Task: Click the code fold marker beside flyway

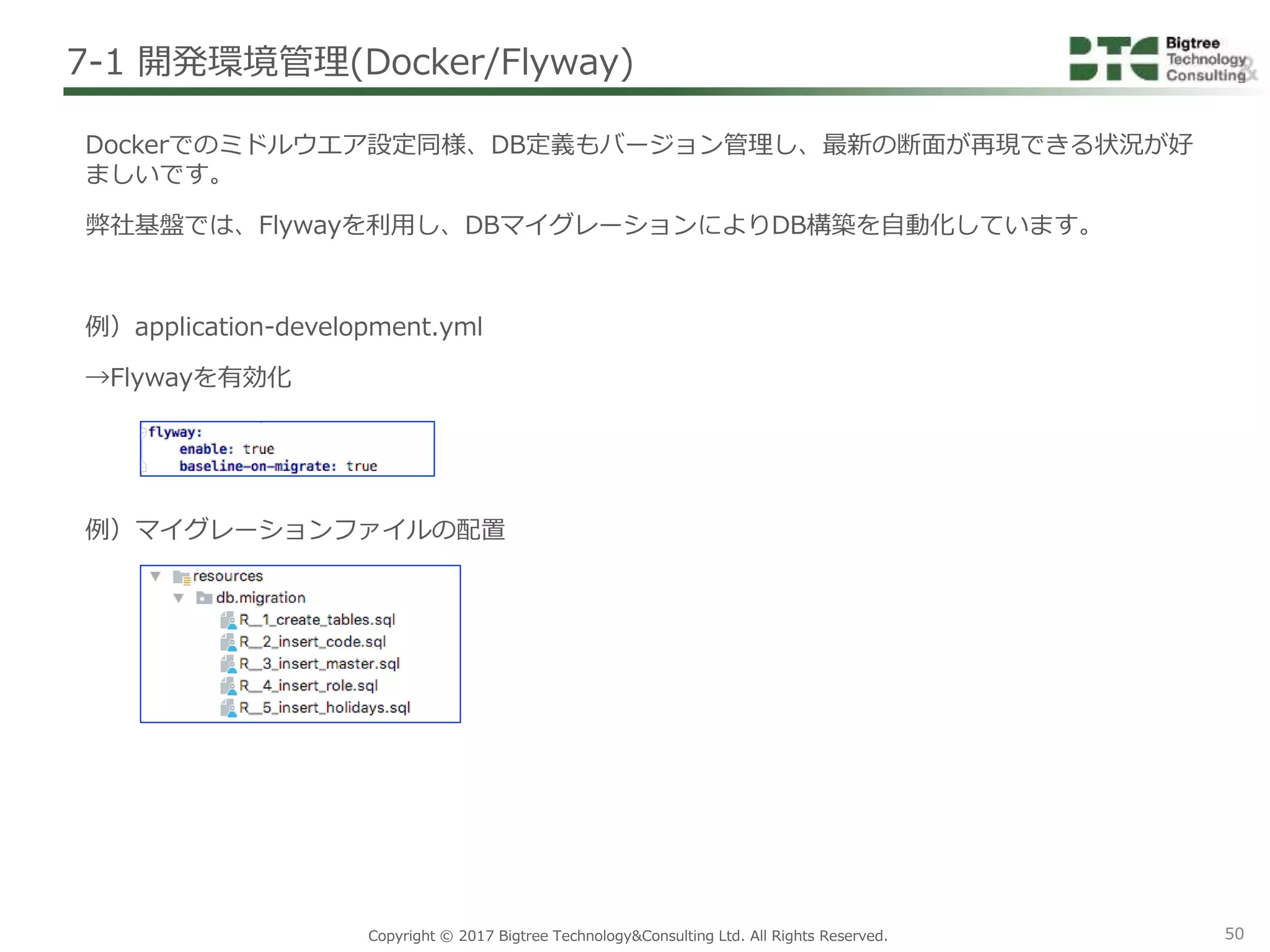Action: (143, 433)
